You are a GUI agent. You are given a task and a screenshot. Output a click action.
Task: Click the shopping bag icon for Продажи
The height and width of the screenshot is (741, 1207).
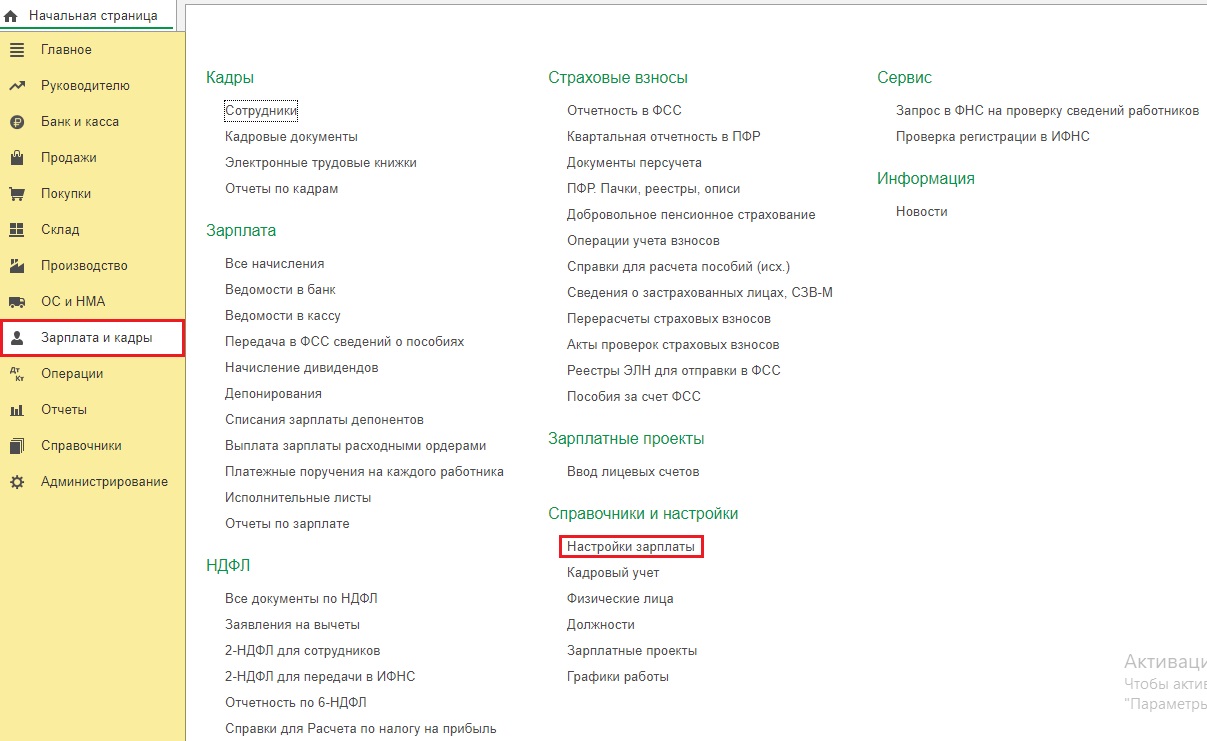16,158
